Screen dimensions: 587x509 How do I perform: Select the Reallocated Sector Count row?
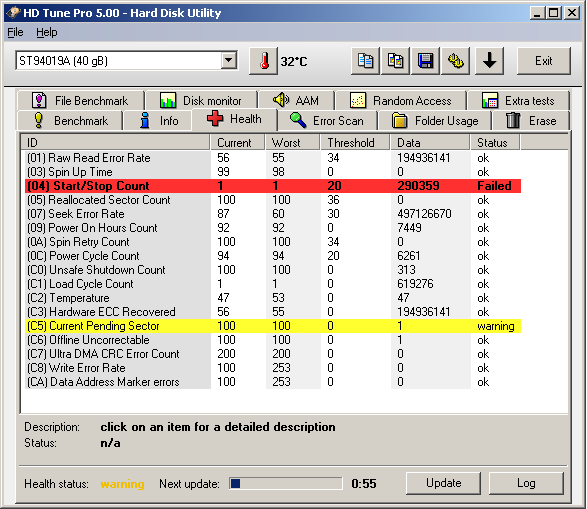[x=273, y=200]
